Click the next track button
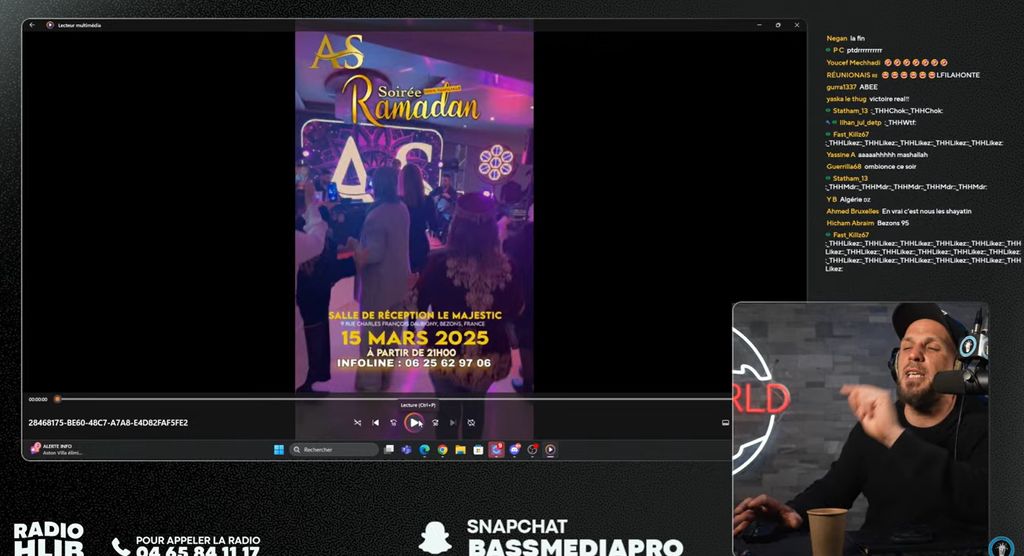This screenshot has height=556, width=1024. pos(453,423)
